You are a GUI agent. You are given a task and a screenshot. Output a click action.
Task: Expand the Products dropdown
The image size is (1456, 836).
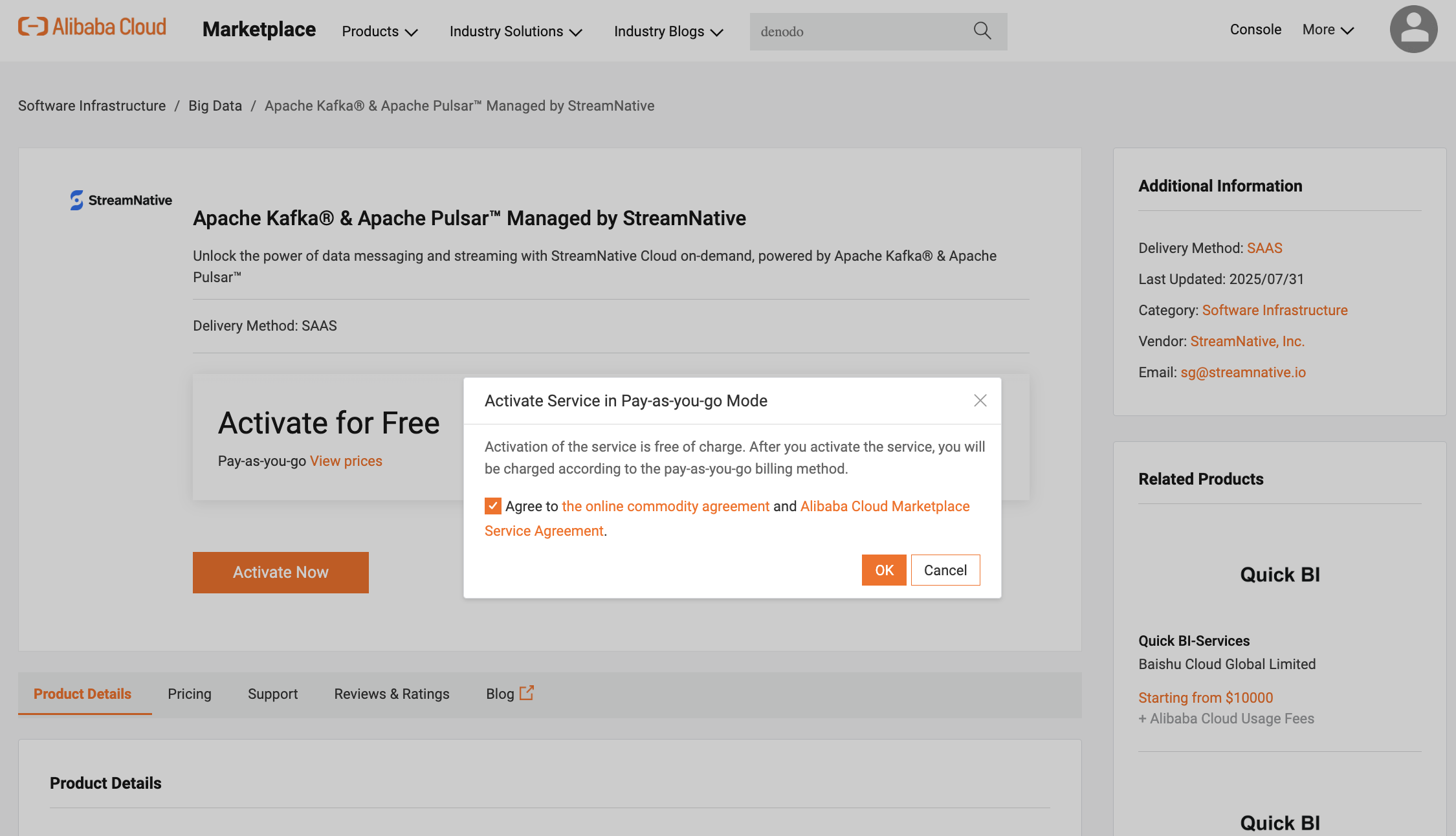[380, 31]
